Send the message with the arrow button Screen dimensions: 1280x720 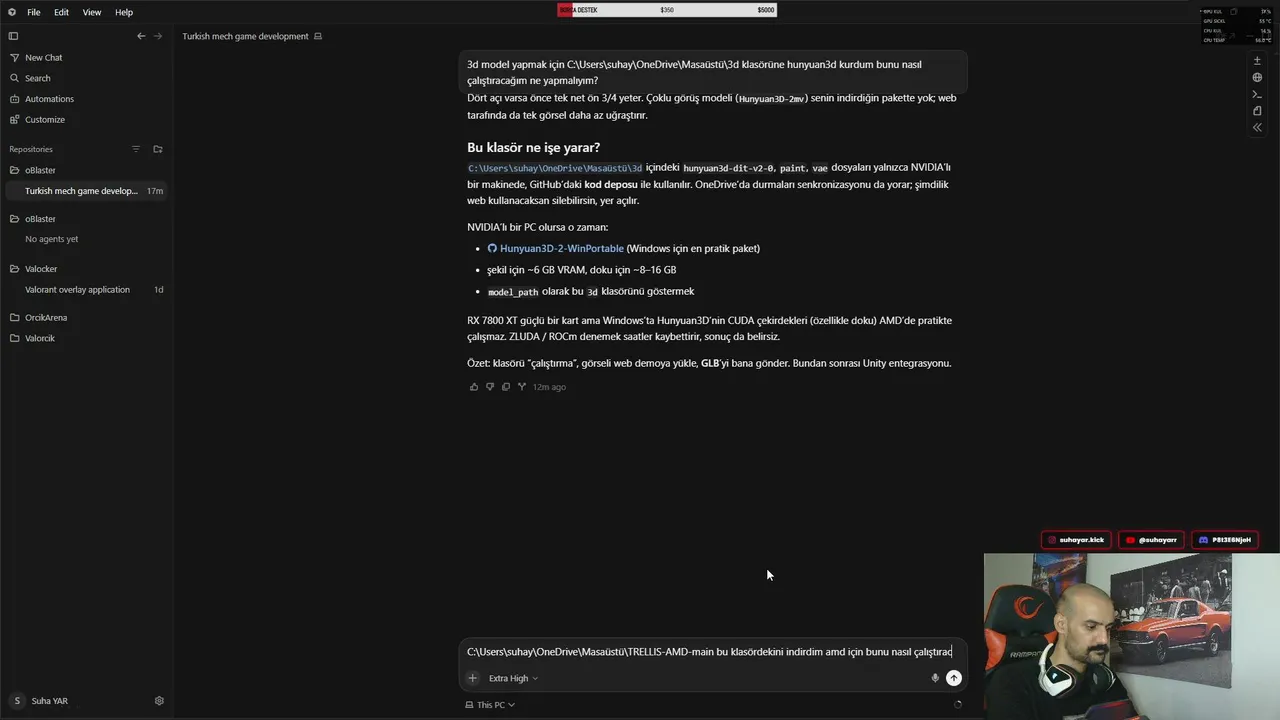(954, 678)
